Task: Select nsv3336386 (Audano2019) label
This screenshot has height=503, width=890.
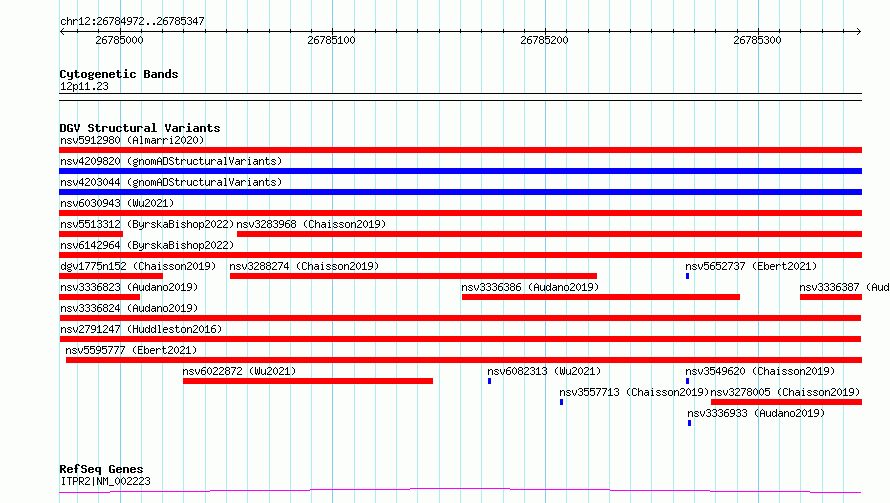Action: click(x=530, y=287)
